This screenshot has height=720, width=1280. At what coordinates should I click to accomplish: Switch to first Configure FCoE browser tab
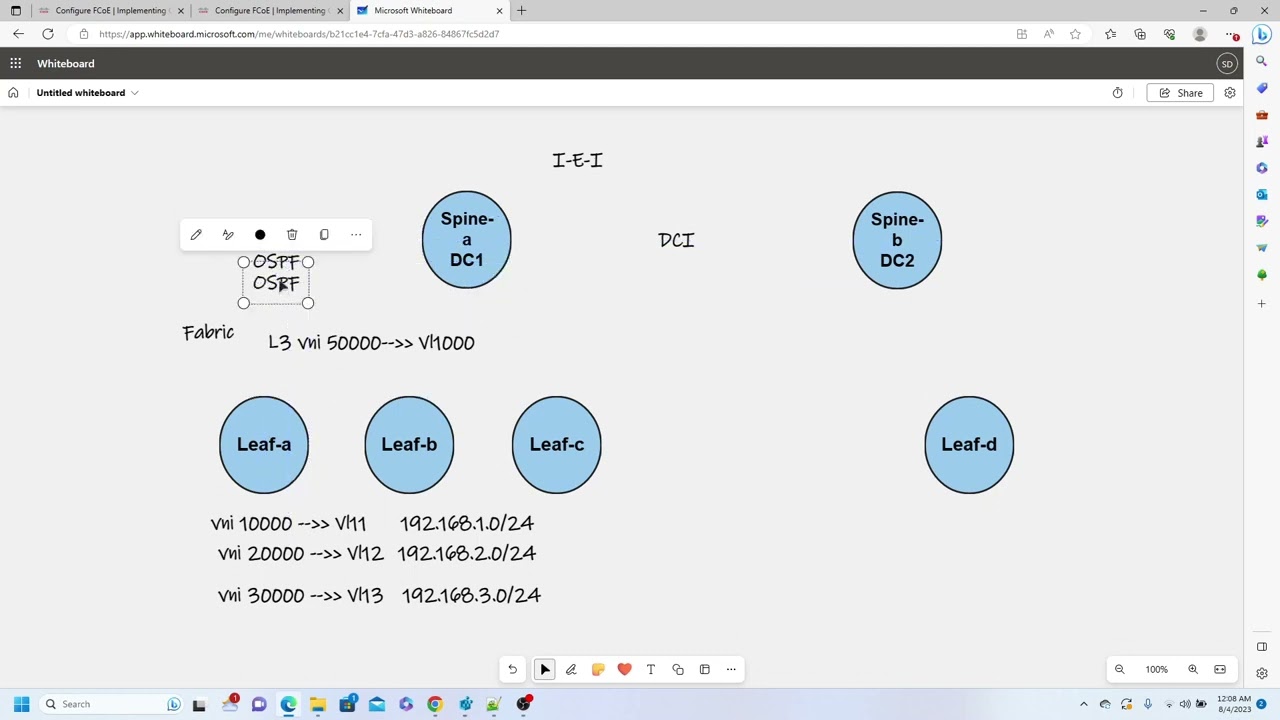tap(110, 11)
